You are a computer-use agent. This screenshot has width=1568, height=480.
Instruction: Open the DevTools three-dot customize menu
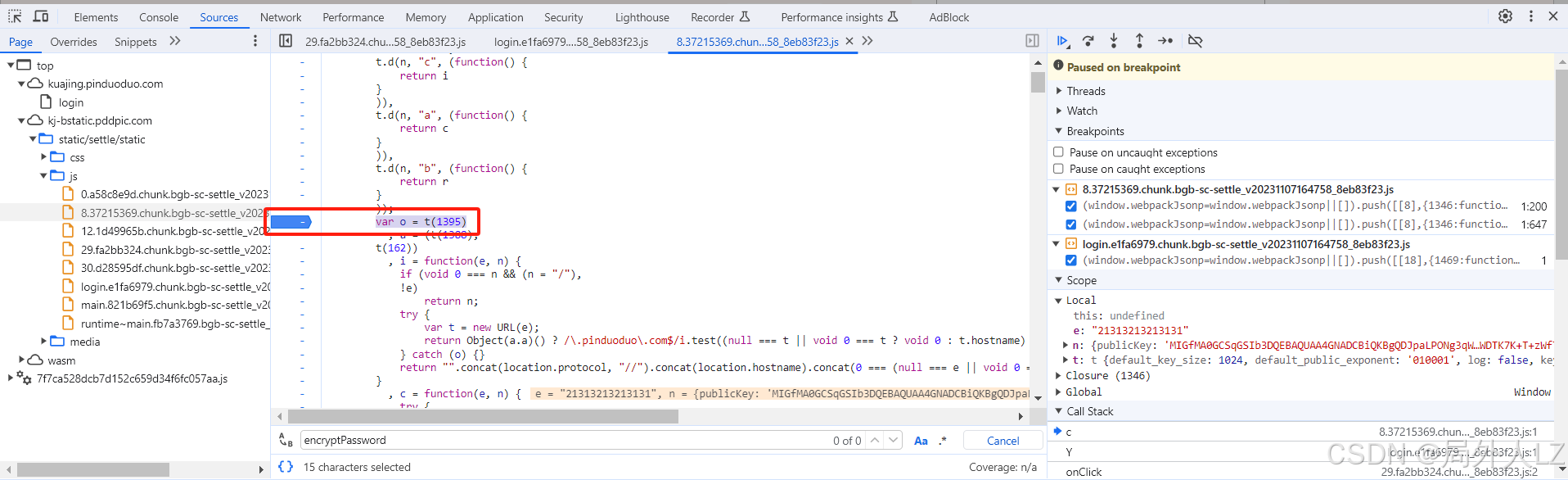[1531, 16]
